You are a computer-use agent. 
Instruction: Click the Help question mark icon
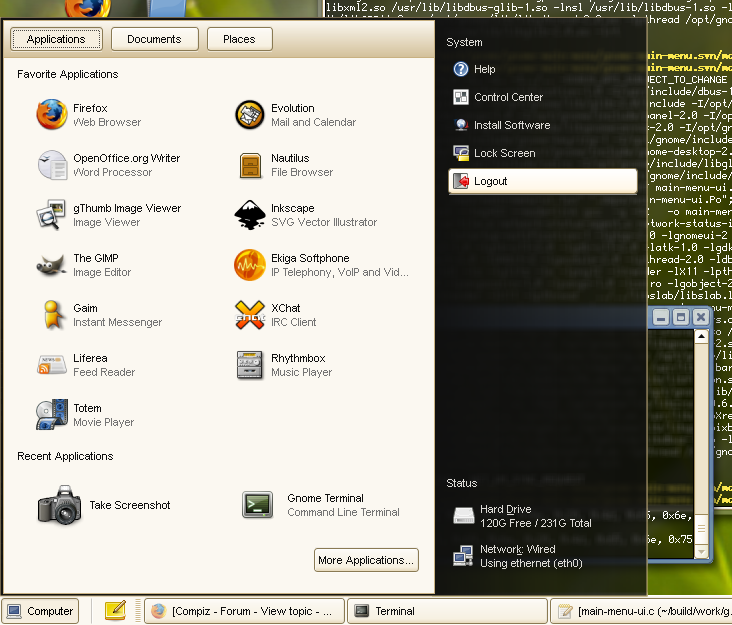click(461, 69)
